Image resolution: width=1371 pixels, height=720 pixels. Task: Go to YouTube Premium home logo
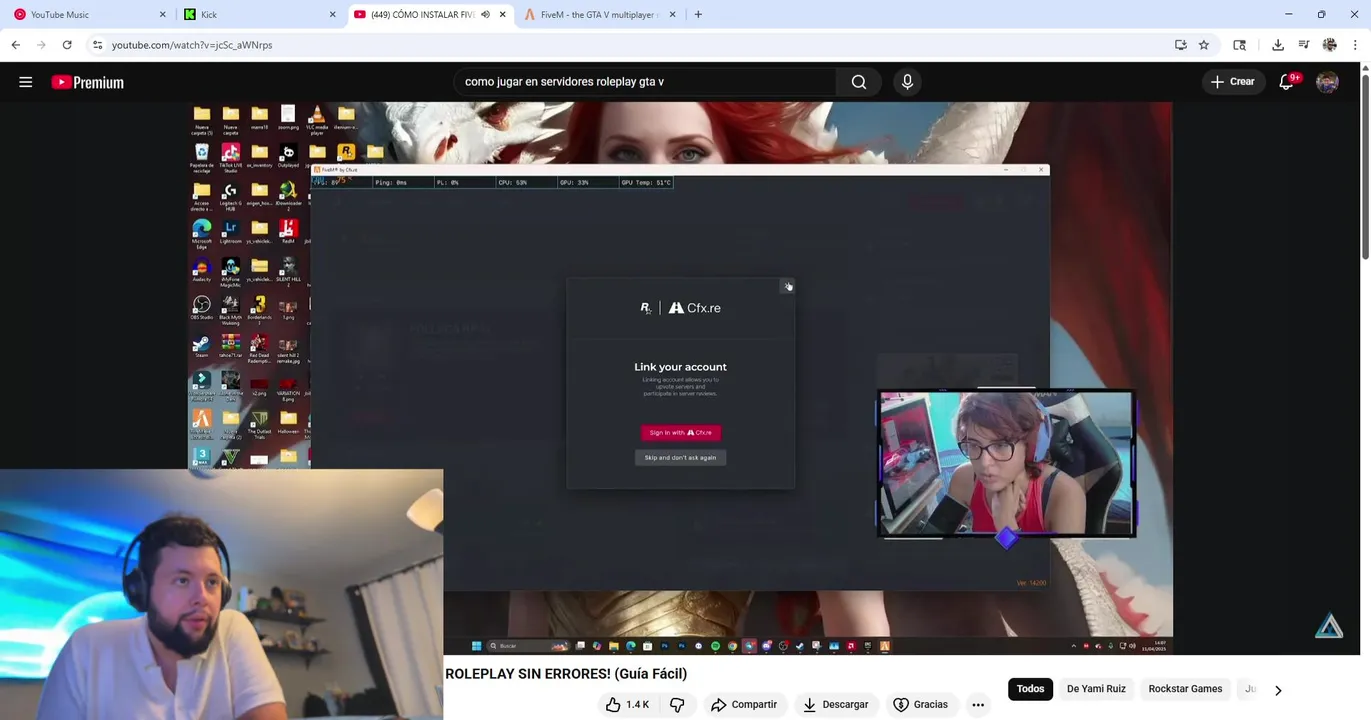pyautogui.click(x=88, y=83)
